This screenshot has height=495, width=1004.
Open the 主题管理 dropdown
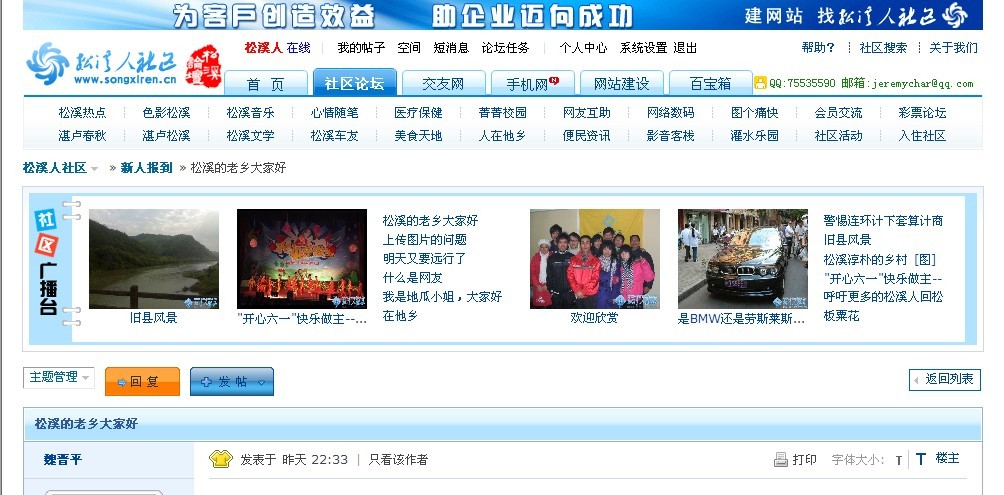point(59,378)
